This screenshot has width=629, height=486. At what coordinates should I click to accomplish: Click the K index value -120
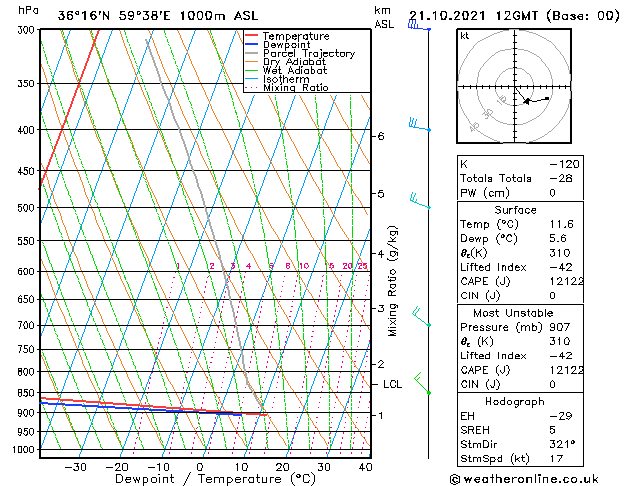point(564,164)
